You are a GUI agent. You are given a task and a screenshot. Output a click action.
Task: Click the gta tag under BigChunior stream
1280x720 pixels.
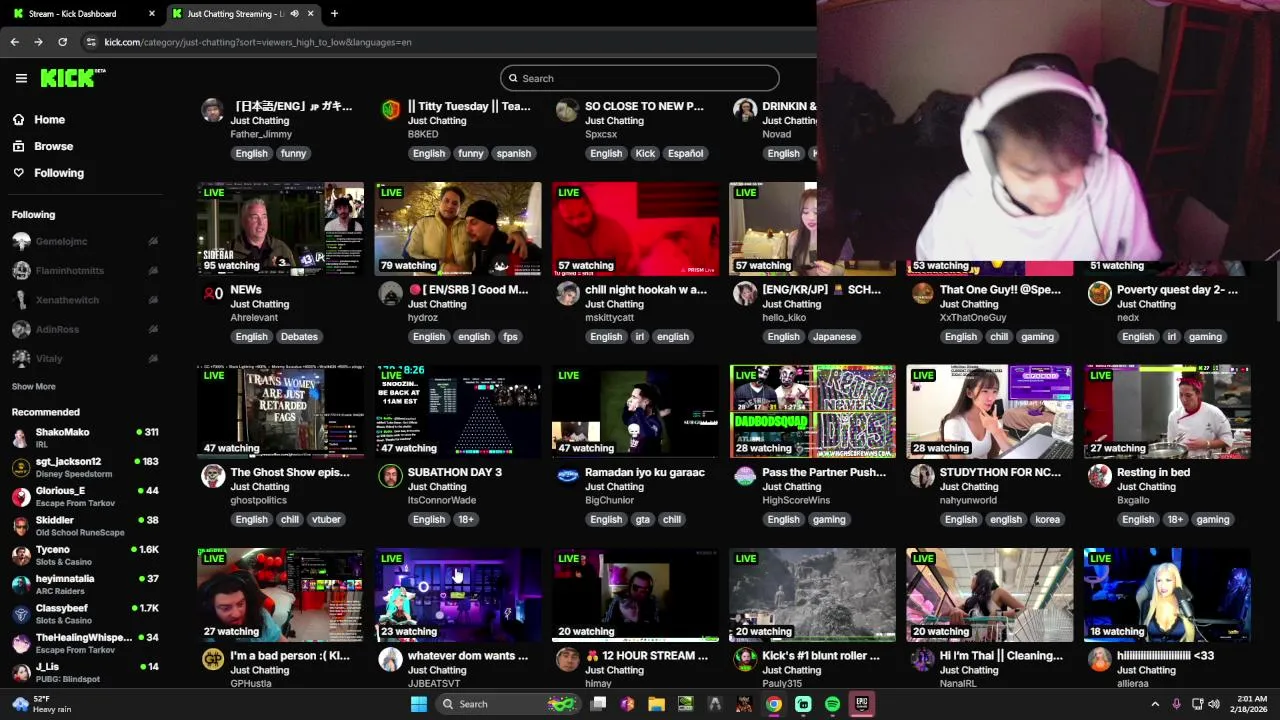click(x=641, y=520)
